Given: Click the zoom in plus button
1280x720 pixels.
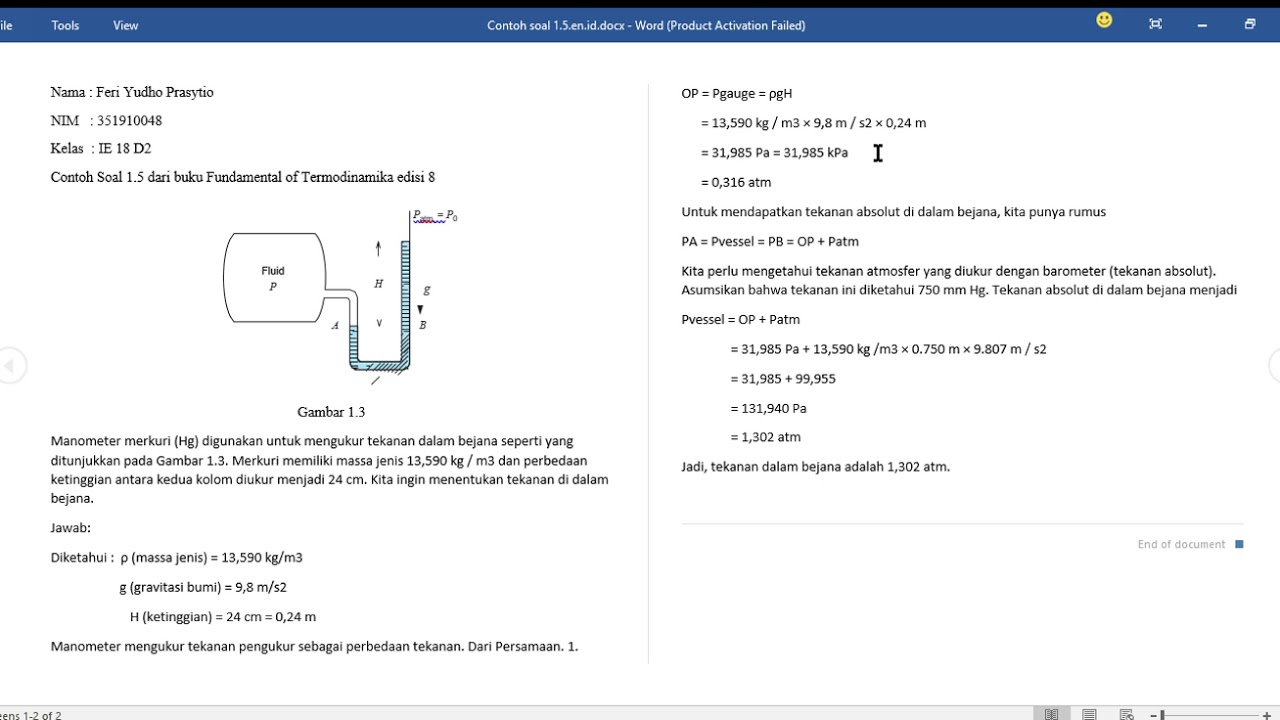Looking at the screenshot, I should (1268, 715).
